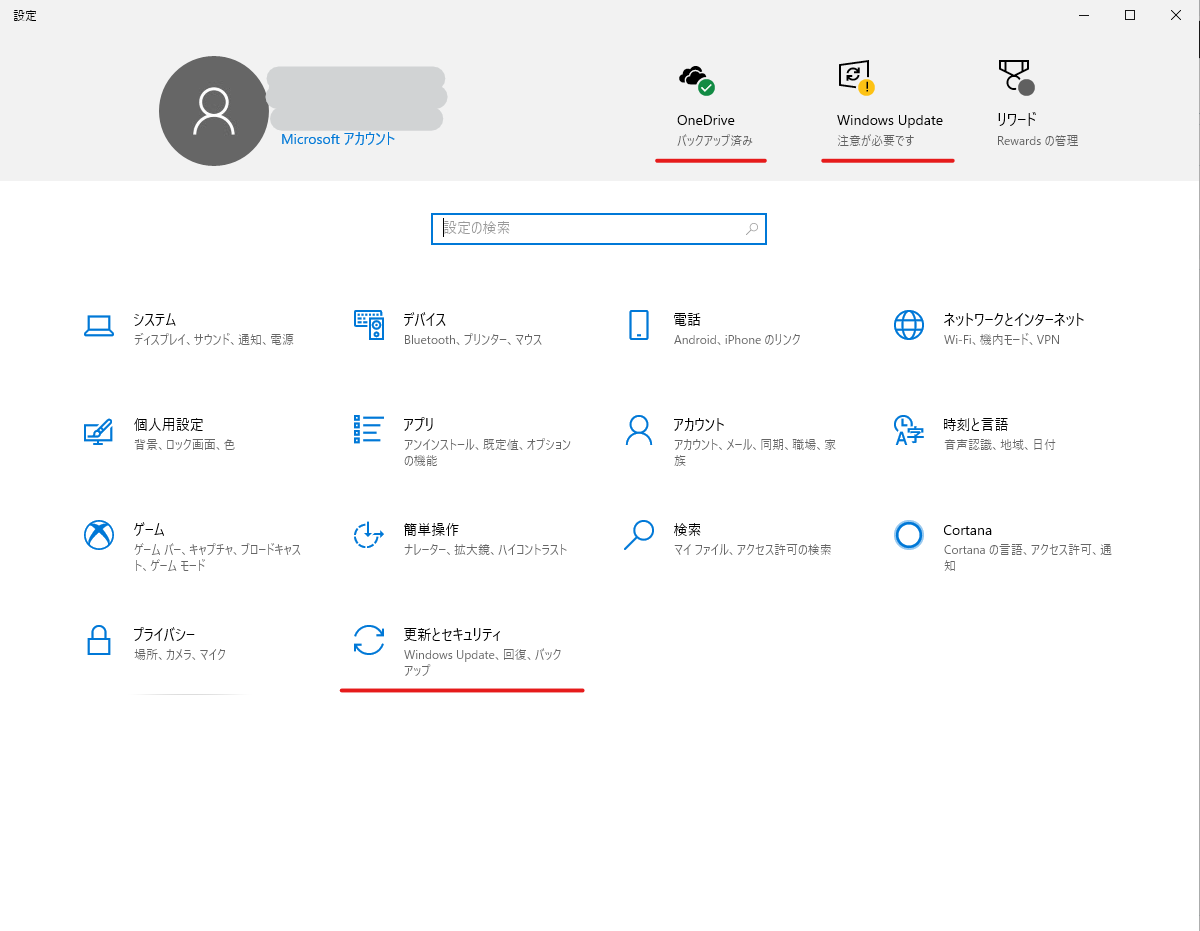Click the デバイス category title
The image size is (1200, 931).
click(425, 319)
